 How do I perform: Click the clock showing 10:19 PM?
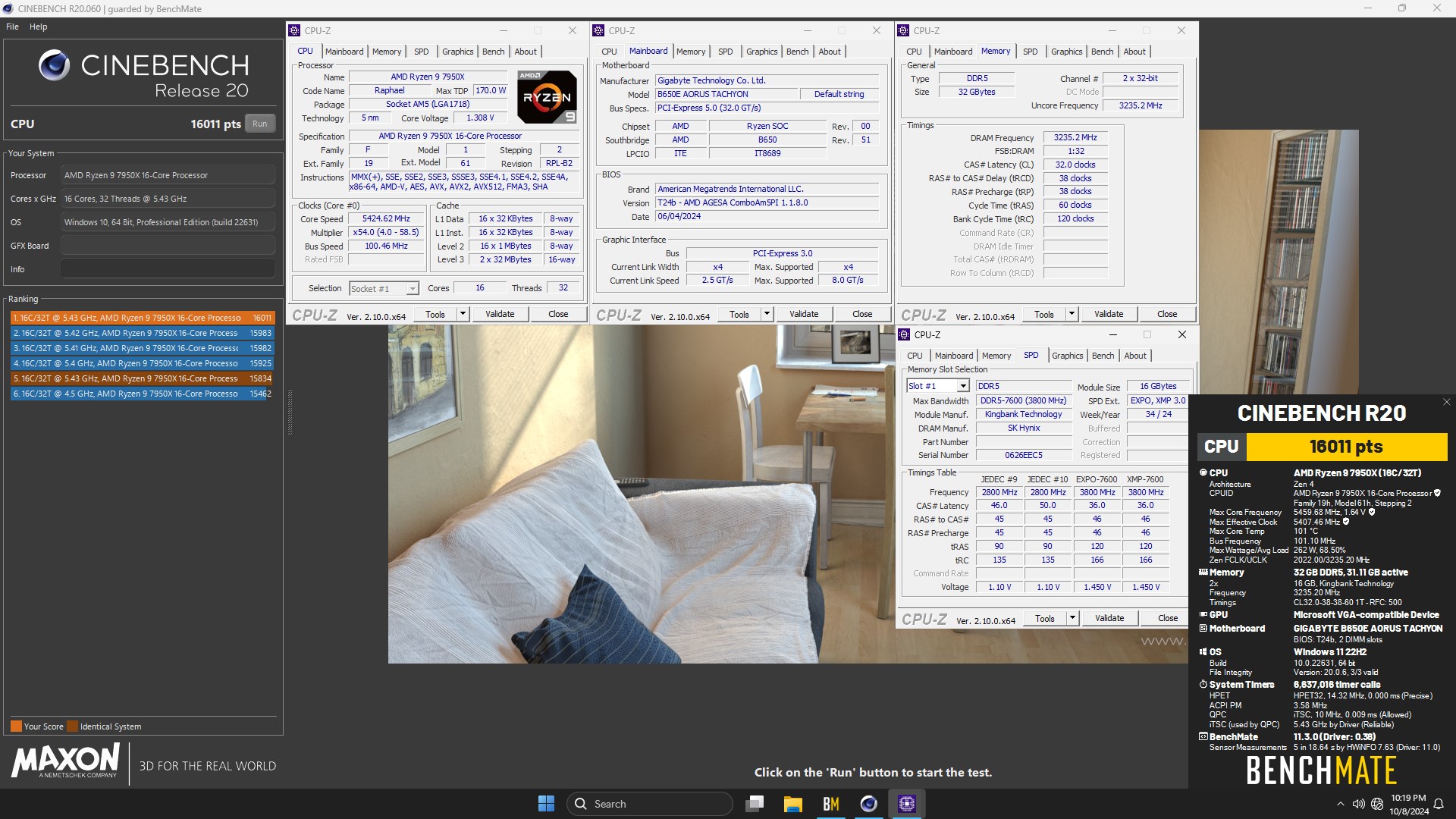pos(1408,798)
